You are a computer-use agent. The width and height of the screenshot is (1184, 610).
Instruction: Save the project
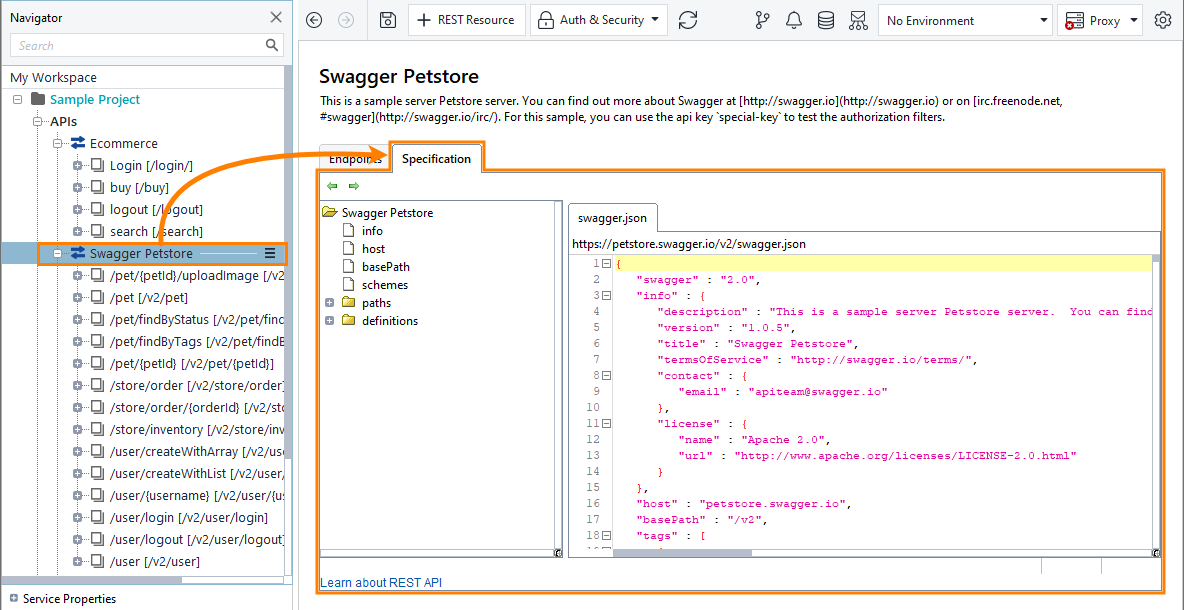(388, 20)
